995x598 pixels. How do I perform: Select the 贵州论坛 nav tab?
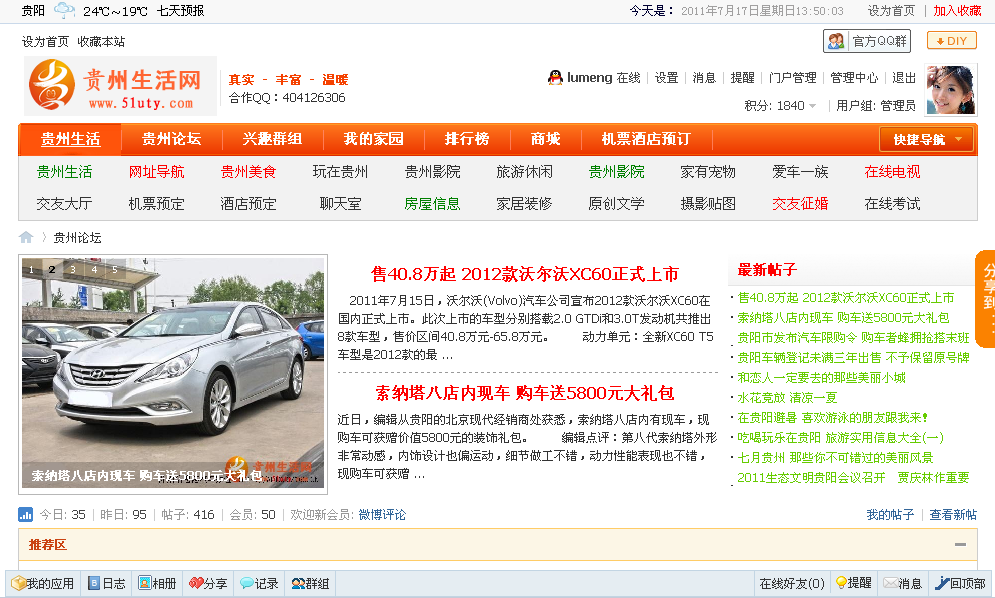point(171,139)
